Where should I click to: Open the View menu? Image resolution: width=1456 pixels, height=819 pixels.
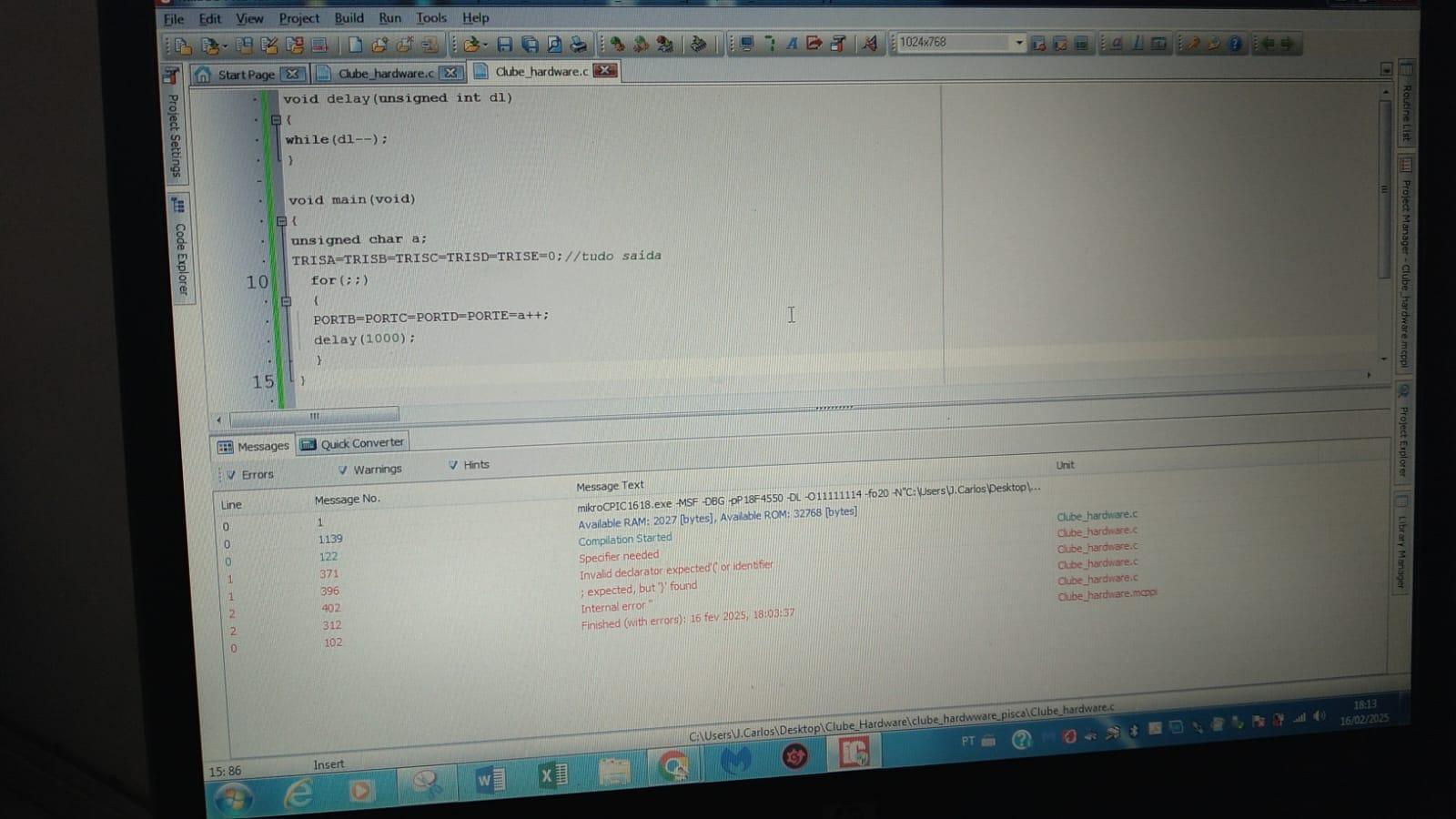point(249,18)
